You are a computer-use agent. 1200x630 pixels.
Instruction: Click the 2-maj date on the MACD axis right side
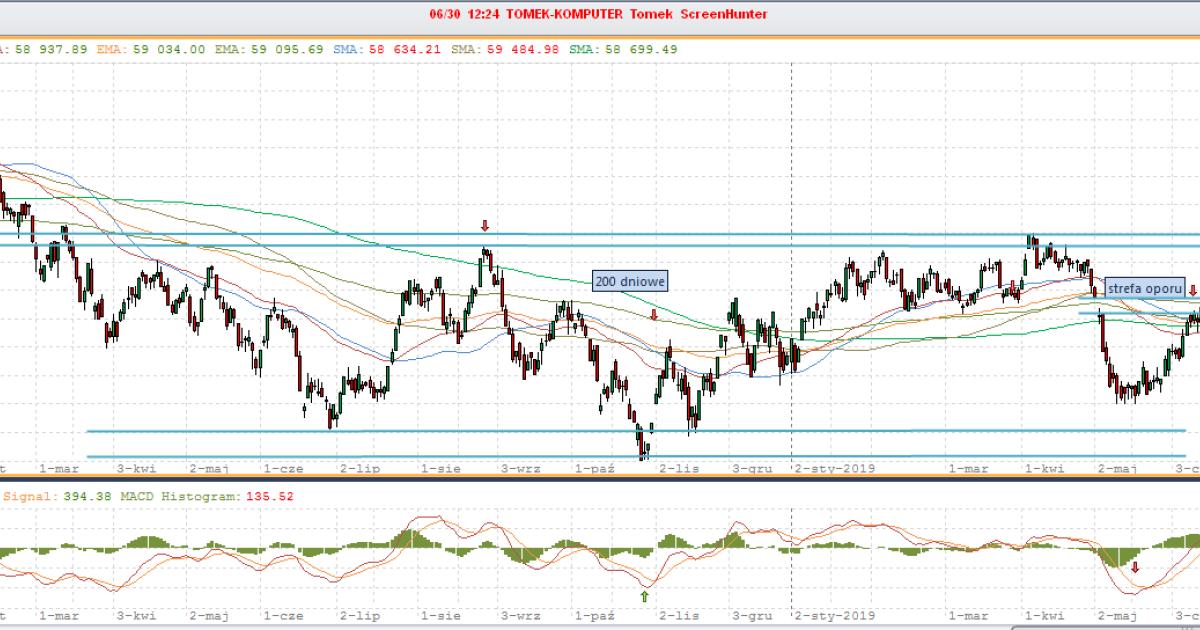click(x=1117, y=615)
